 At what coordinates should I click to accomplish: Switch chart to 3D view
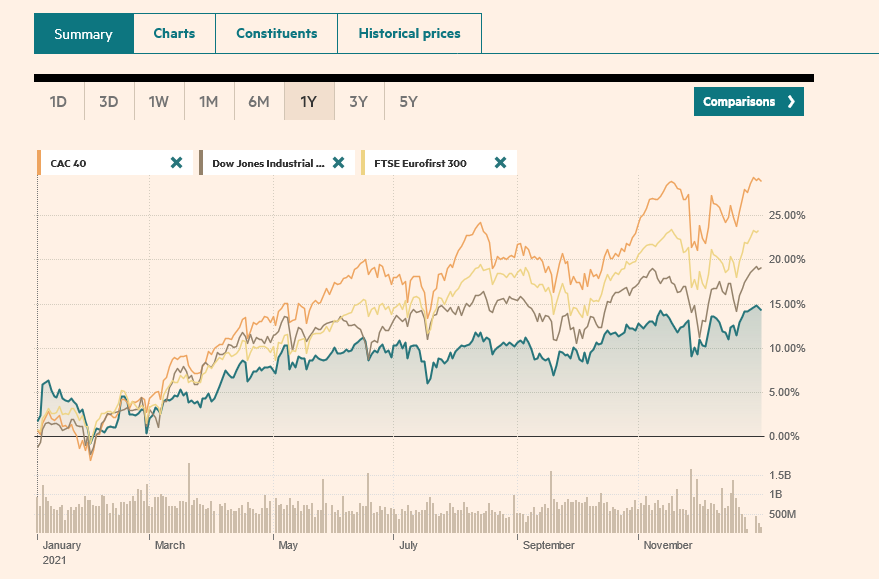108,101
